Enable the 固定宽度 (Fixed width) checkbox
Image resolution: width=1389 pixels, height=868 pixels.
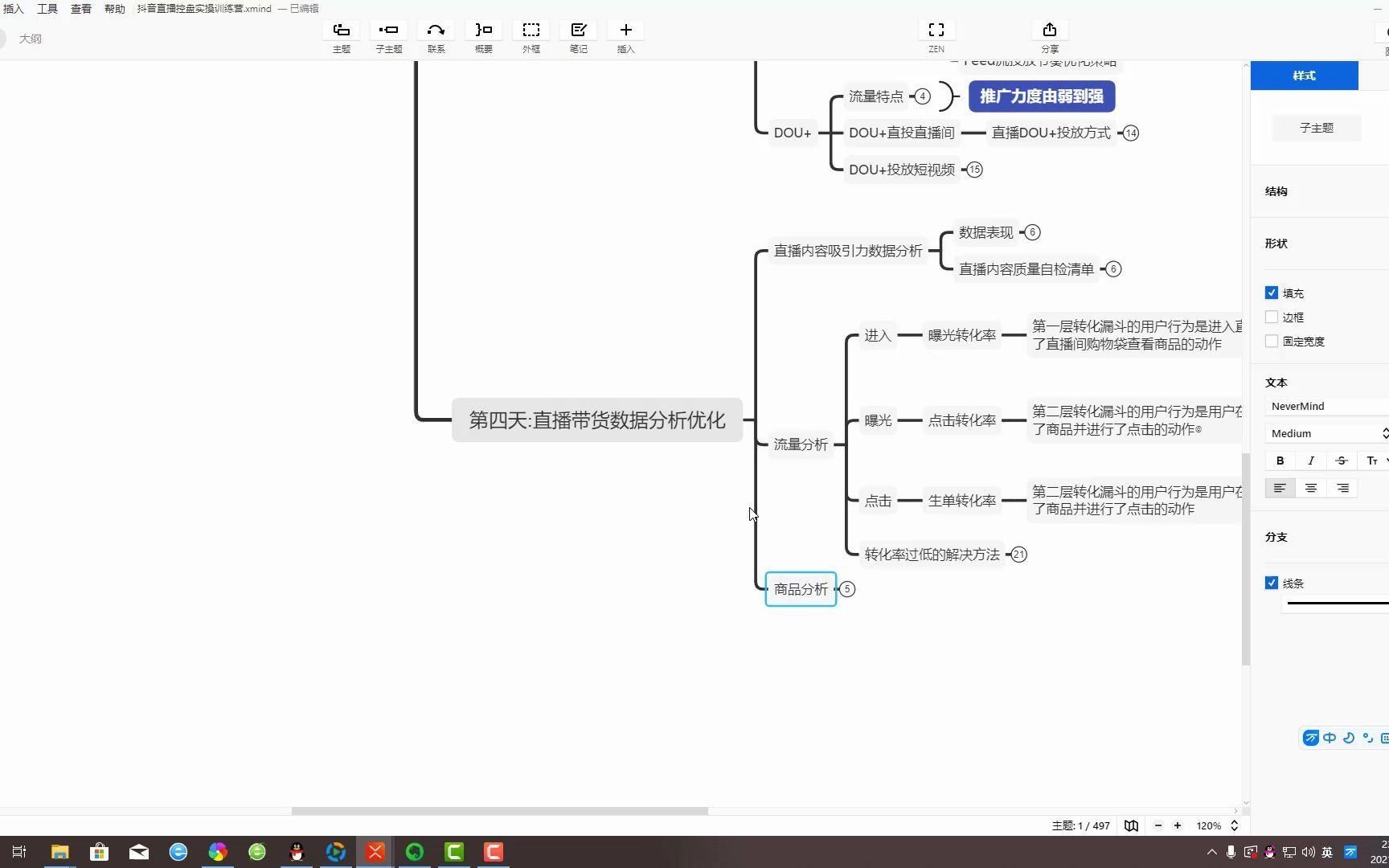1272,341
